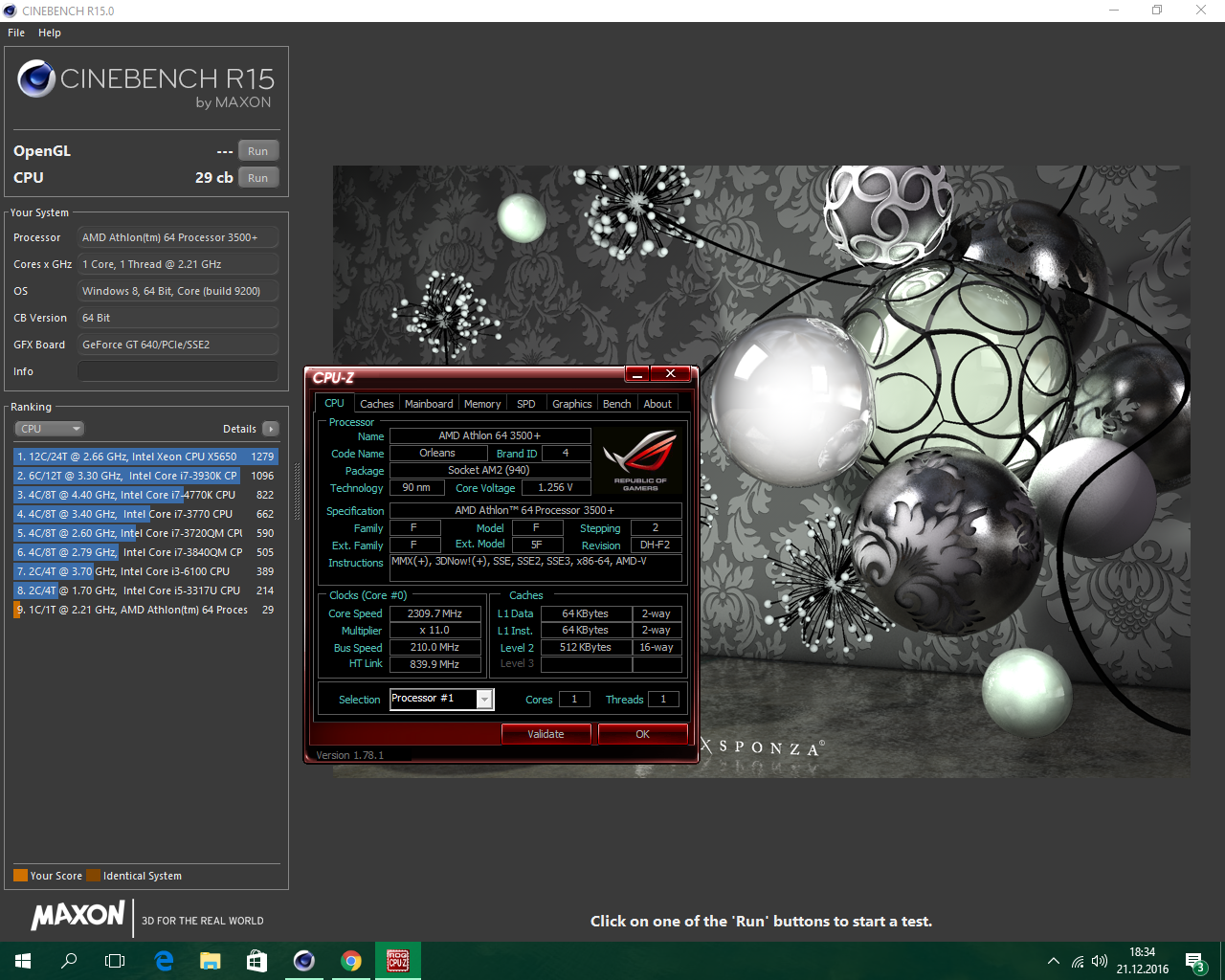Click Validate button in CPU-Z
This screenshot has width=1225, height=980.
(546, 734)
